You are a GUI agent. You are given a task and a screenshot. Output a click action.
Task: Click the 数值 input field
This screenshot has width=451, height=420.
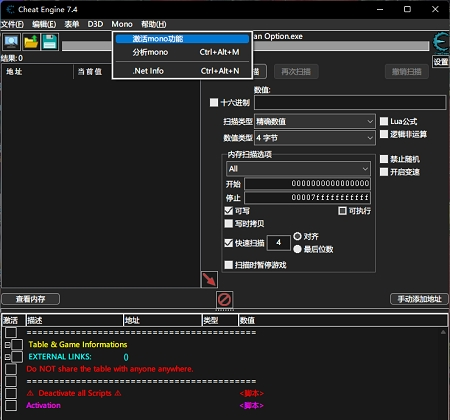click(x=350, y=103)
